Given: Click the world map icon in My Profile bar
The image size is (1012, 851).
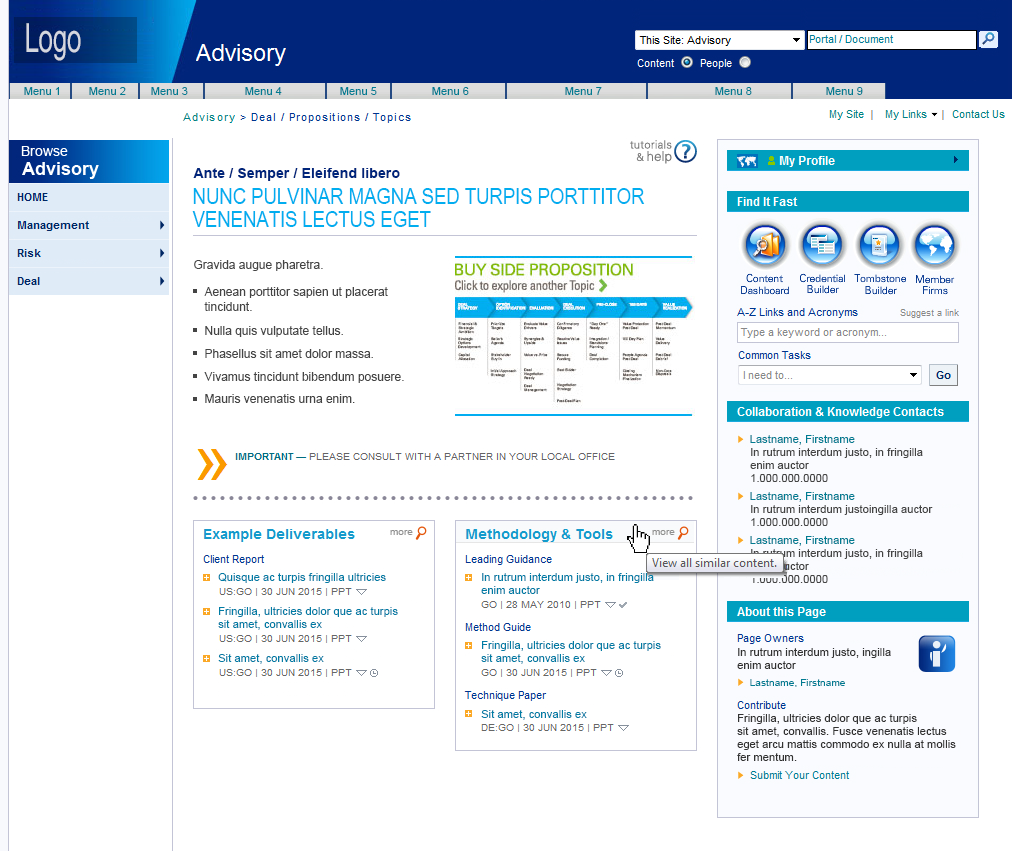Looking at the screenshot, I should (747, 161).
